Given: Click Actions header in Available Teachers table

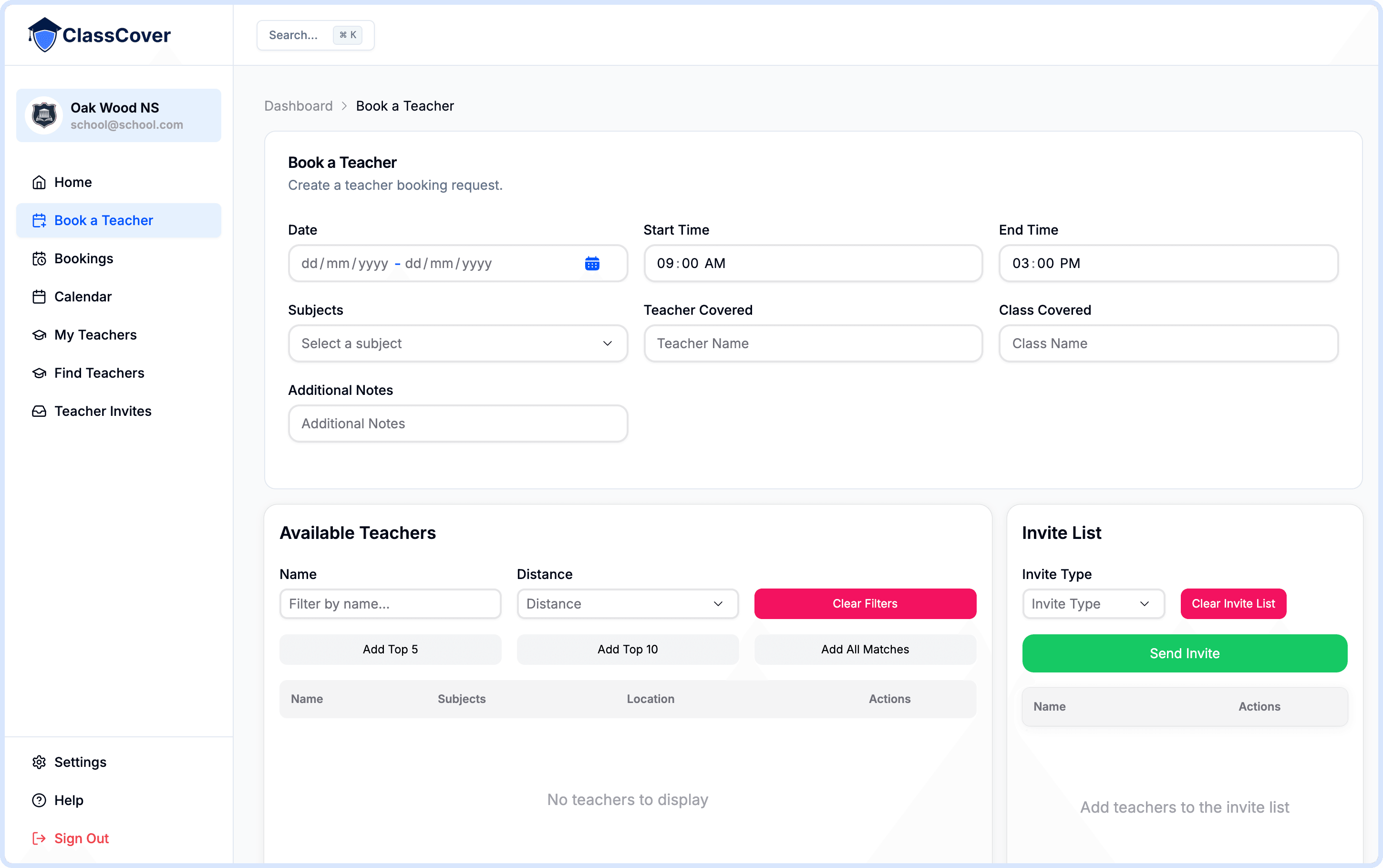Looking at the screenshot, I should [889, 699].
